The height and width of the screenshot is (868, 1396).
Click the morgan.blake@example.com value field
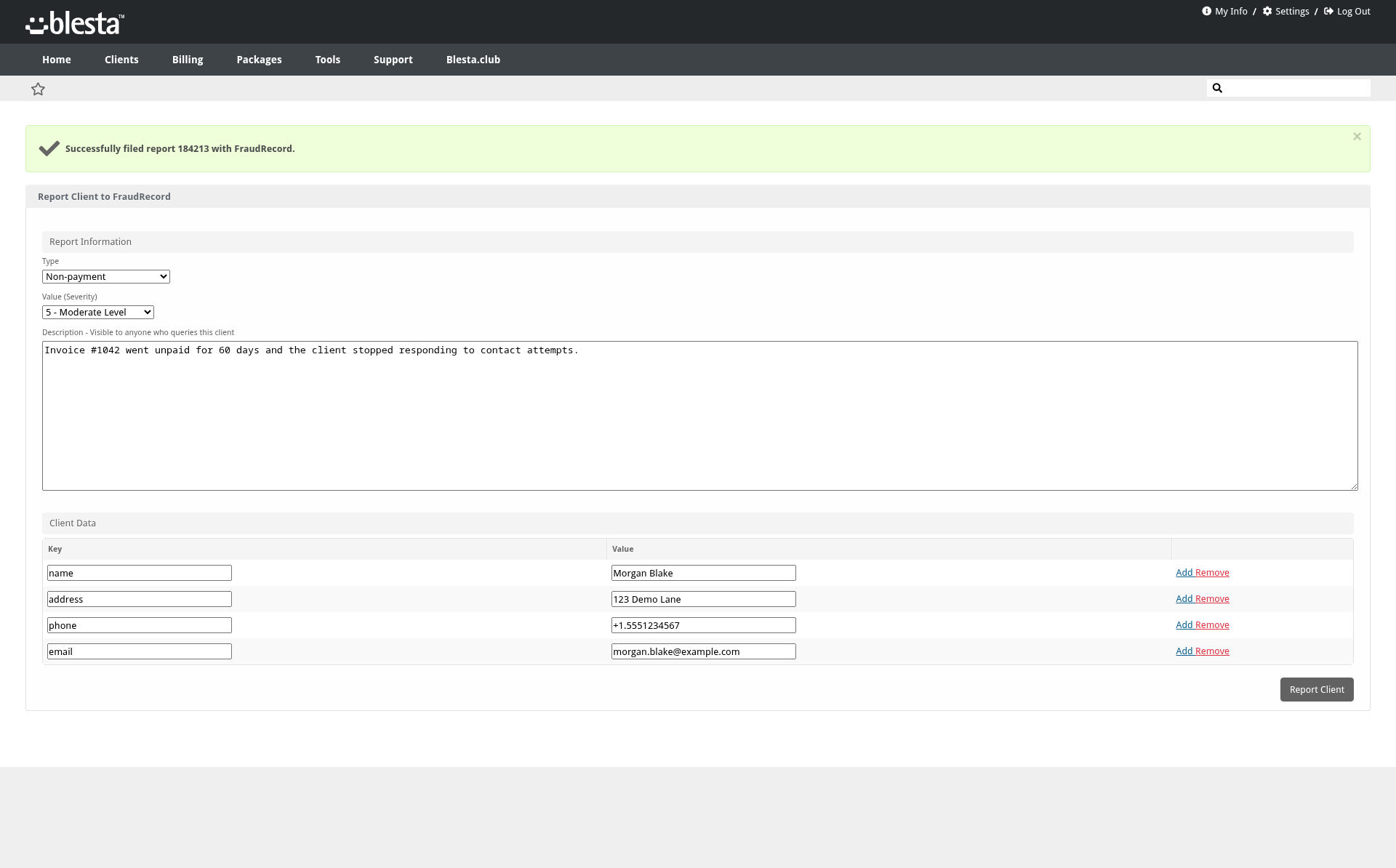pyautogui.click(x=704, y=651)
